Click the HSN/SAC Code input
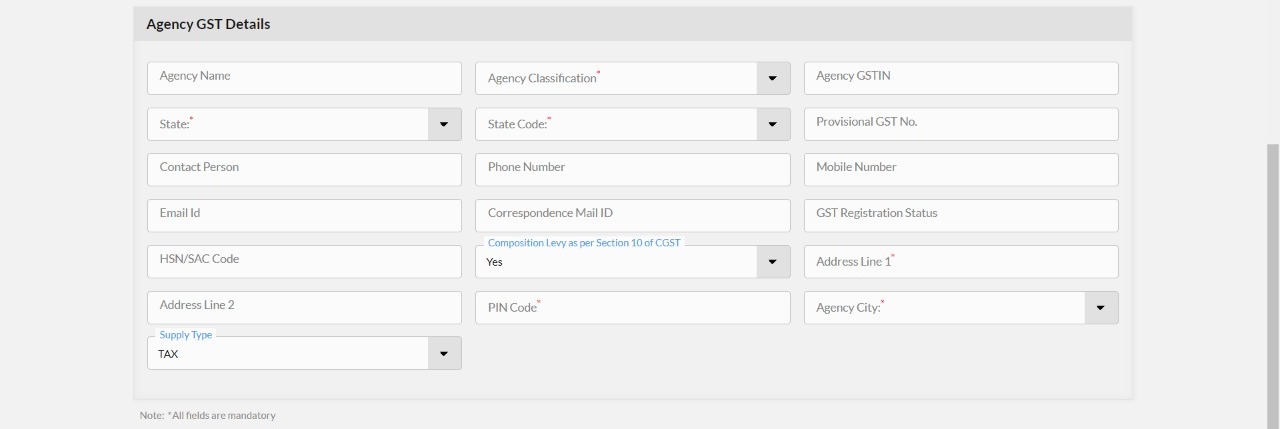This screenshot has width=1280, height=429. point(304,261)
